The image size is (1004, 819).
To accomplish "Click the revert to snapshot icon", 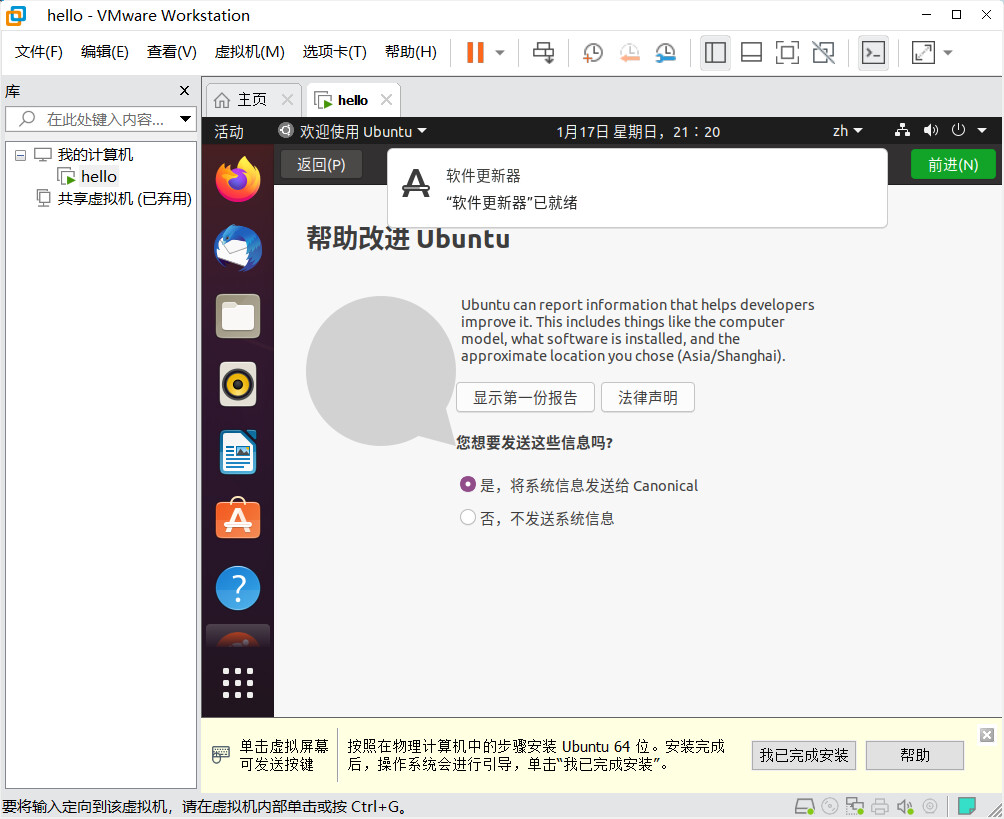I will coord(629,53).
